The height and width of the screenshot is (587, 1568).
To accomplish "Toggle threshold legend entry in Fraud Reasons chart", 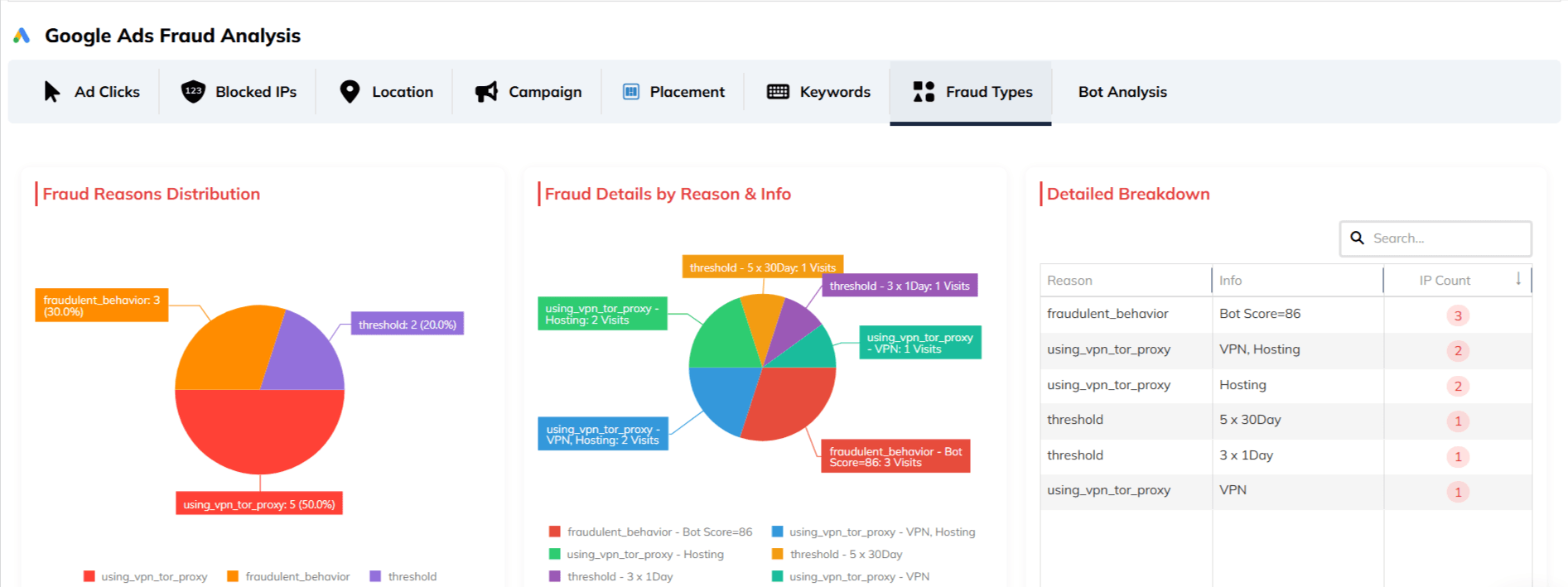I will pyautogui.click(x=403, y=576).
